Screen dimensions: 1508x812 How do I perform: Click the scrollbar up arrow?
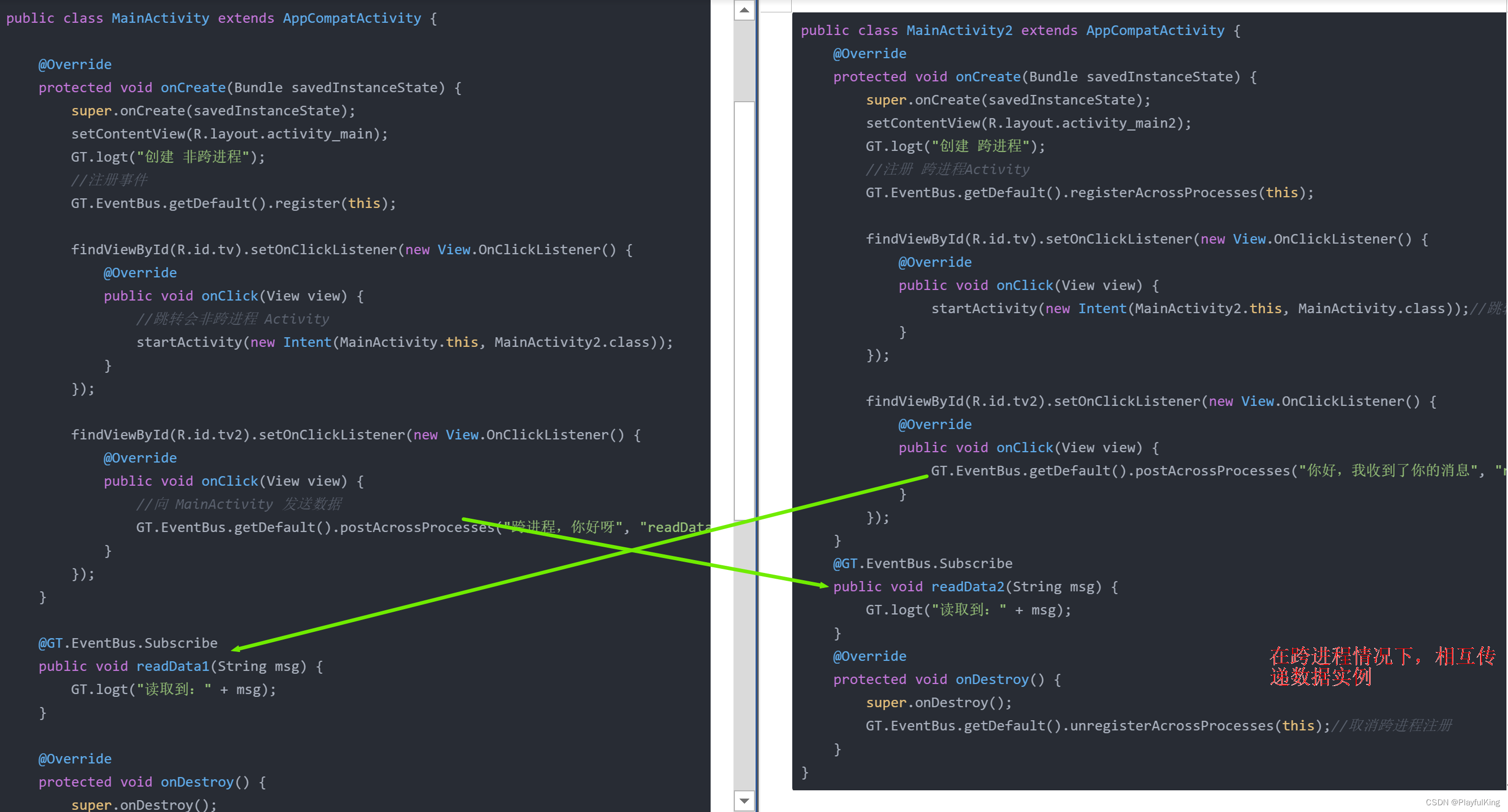pos(744,10)
